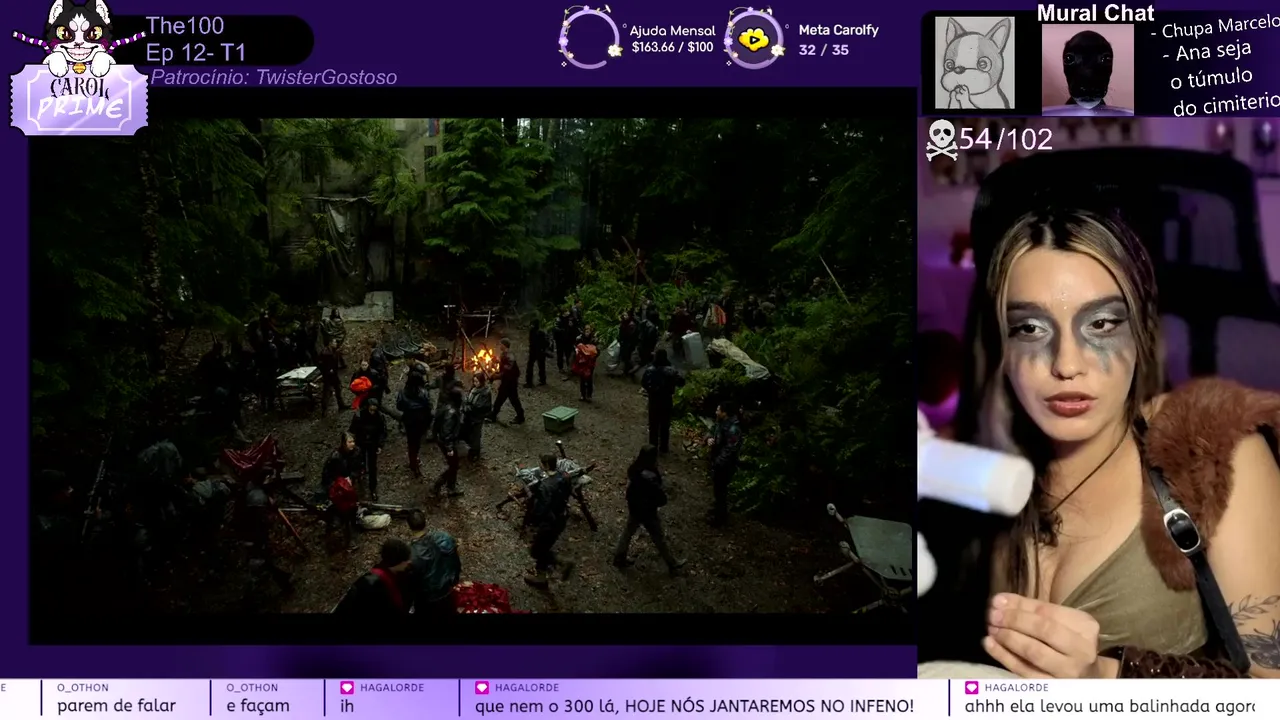Click the streamer webcam feed
The image size is (1280, 720).
coord(1099,398)
